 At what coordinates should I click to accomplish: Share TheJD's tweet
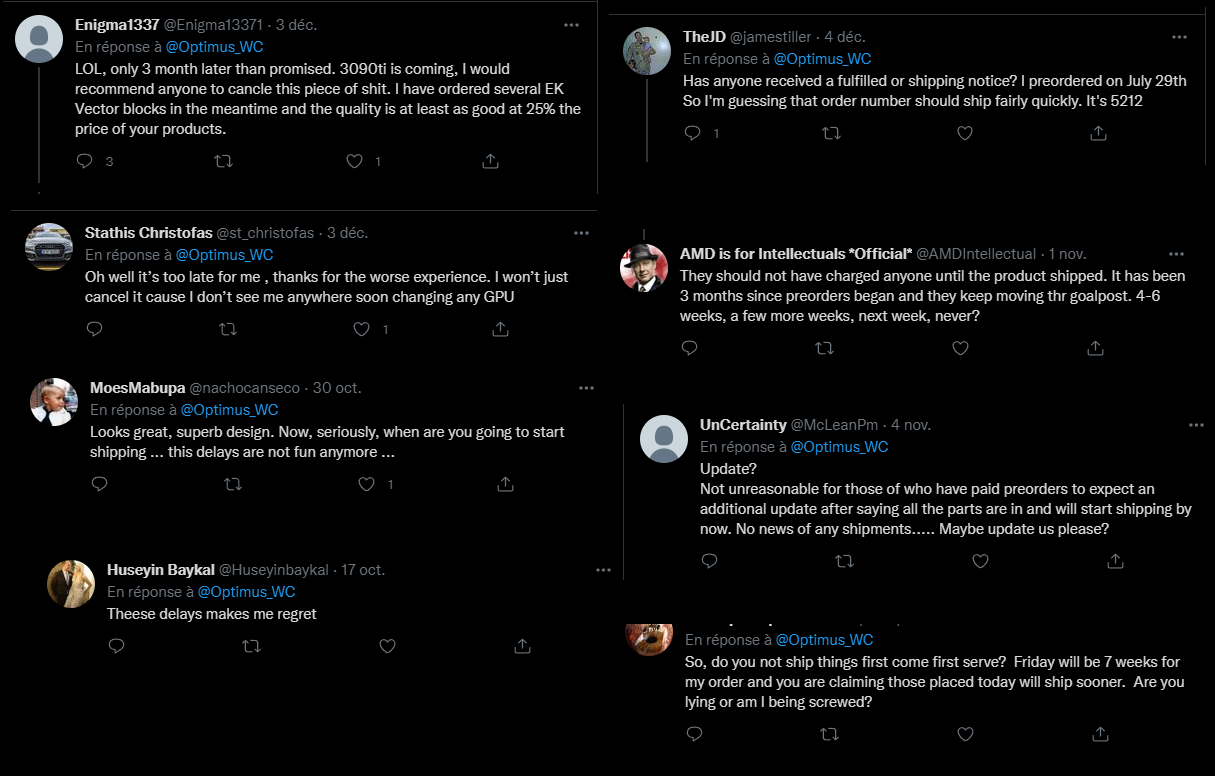pos(1098,132)
